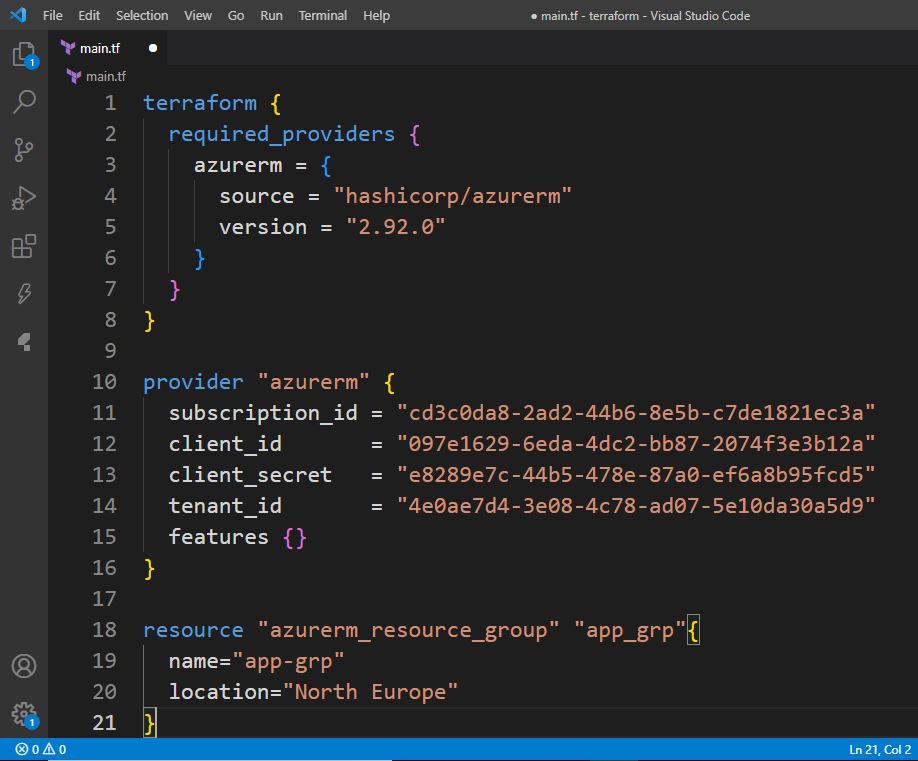Image resolution: width=918 pixels, height=761 pixels.
Task: Click the VS Code logo in title bar
Action: 17,15
